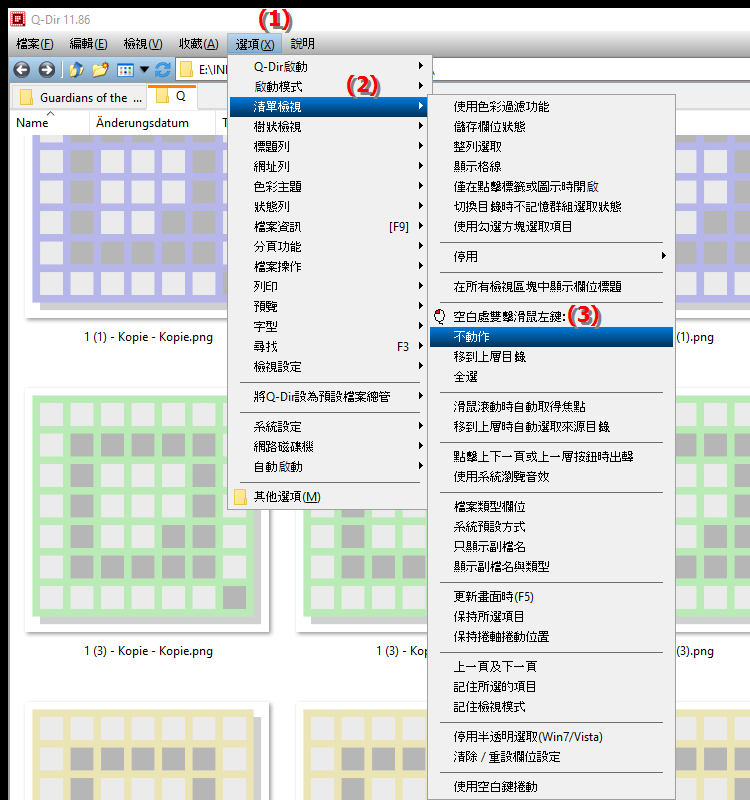750x800 pixels.
Task: Click the 選項(X) menu
Action: click(x=255, y=44)
